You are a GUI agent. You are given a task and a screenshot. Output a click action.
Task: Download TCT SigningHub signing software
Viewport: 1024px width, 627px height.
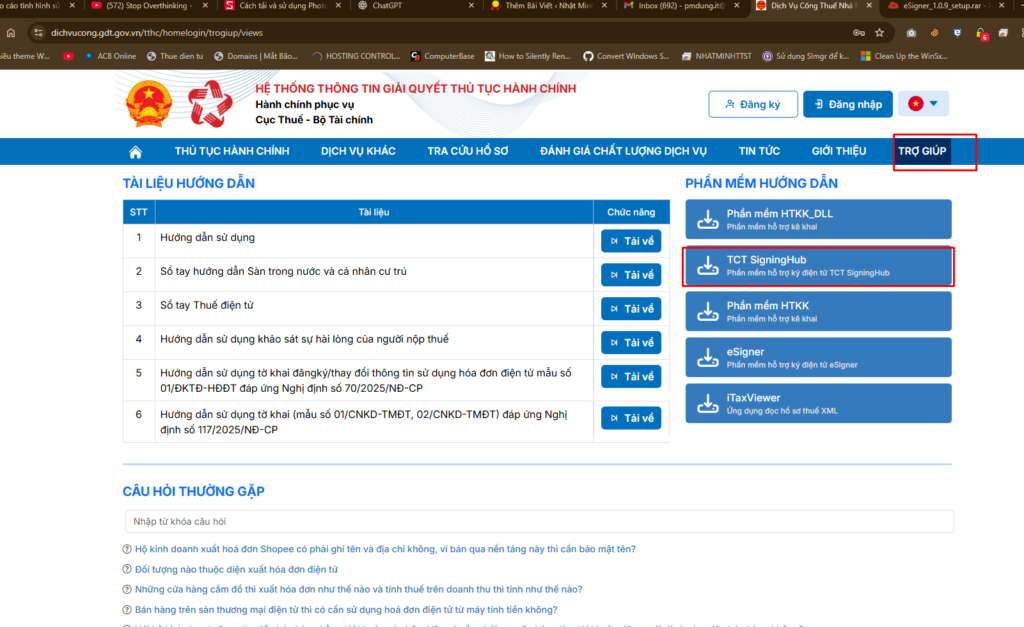point(817,266)
